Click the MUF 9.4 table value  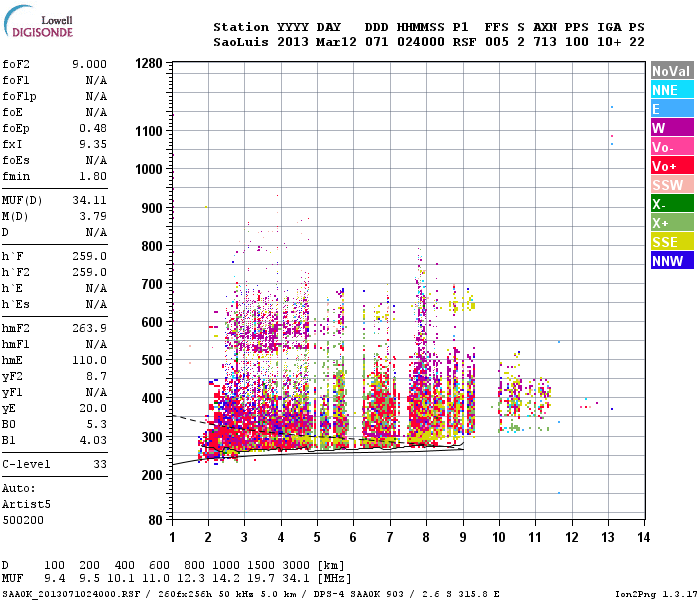tap(54, 579)
